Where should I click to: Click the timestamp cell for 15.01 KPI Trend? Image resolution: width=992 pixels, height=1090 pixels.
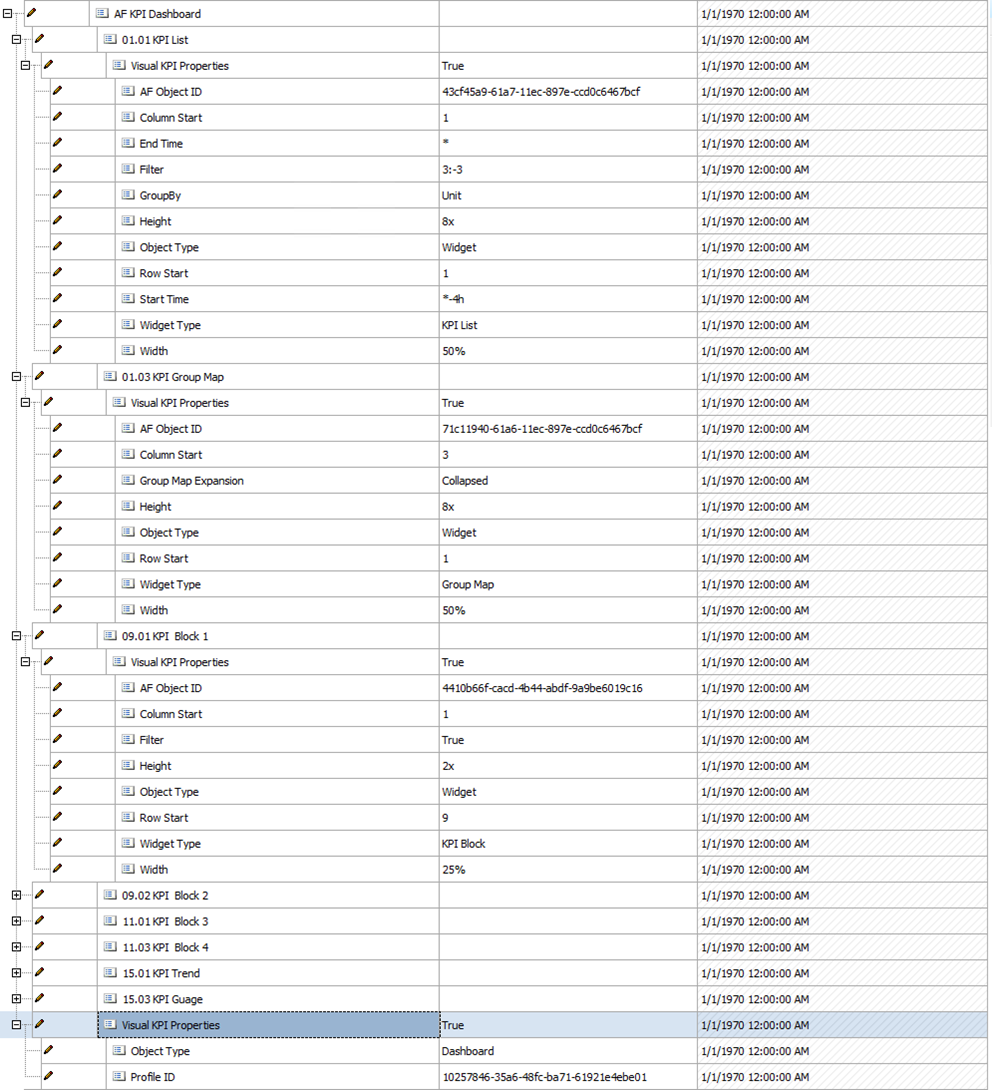point(755,973)
